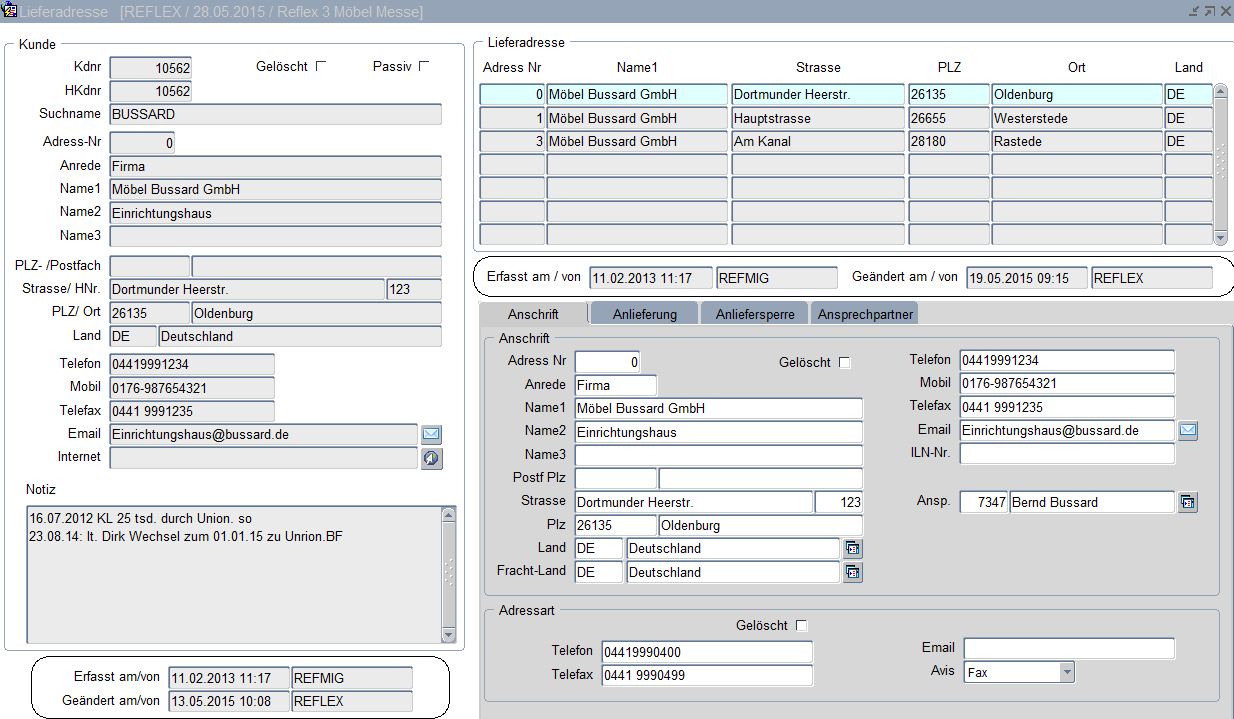Click the application icon in the title bar
1234x719 pixels.
coord(11,11)
